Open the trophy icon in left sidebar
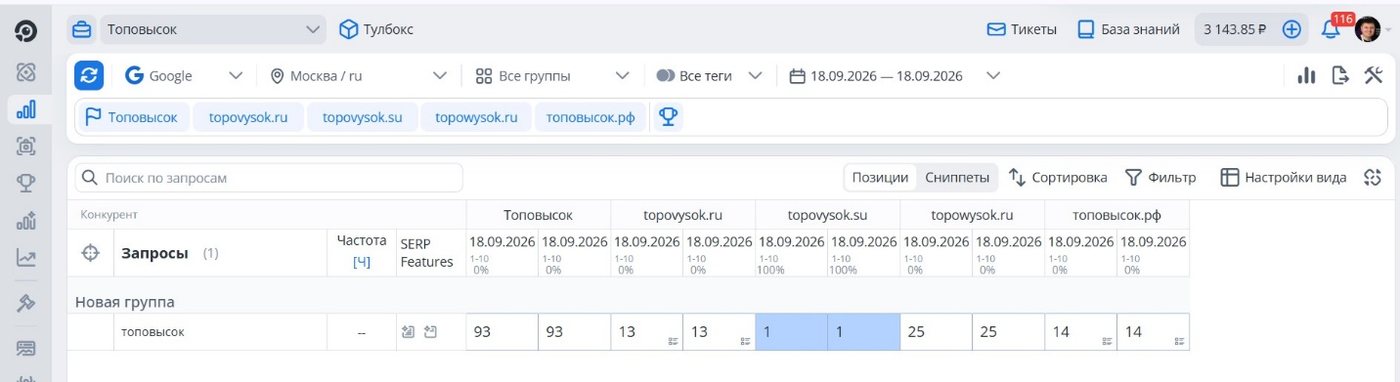 pos(26,183)
